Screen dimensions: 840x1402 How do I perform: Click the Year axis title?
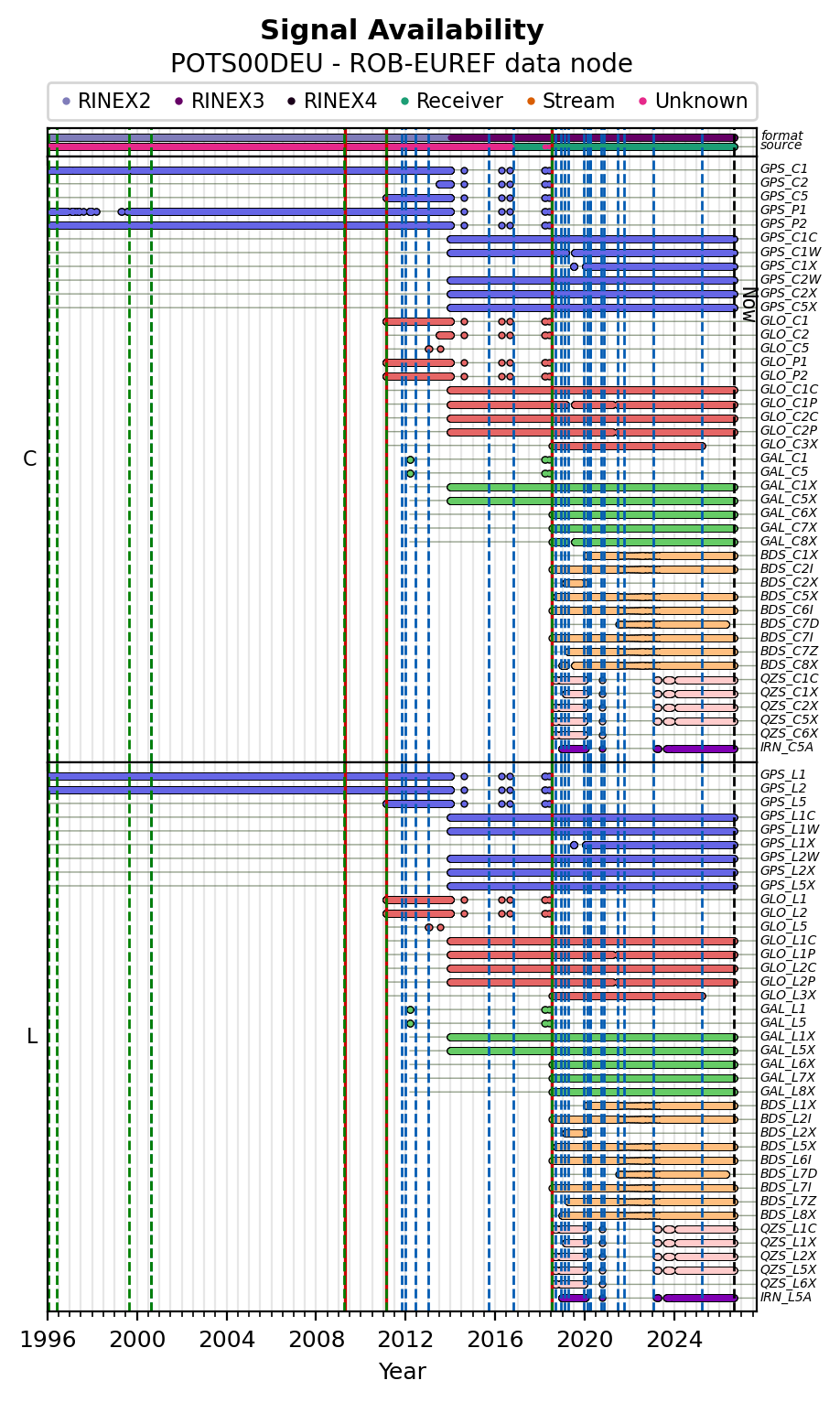402,1372
